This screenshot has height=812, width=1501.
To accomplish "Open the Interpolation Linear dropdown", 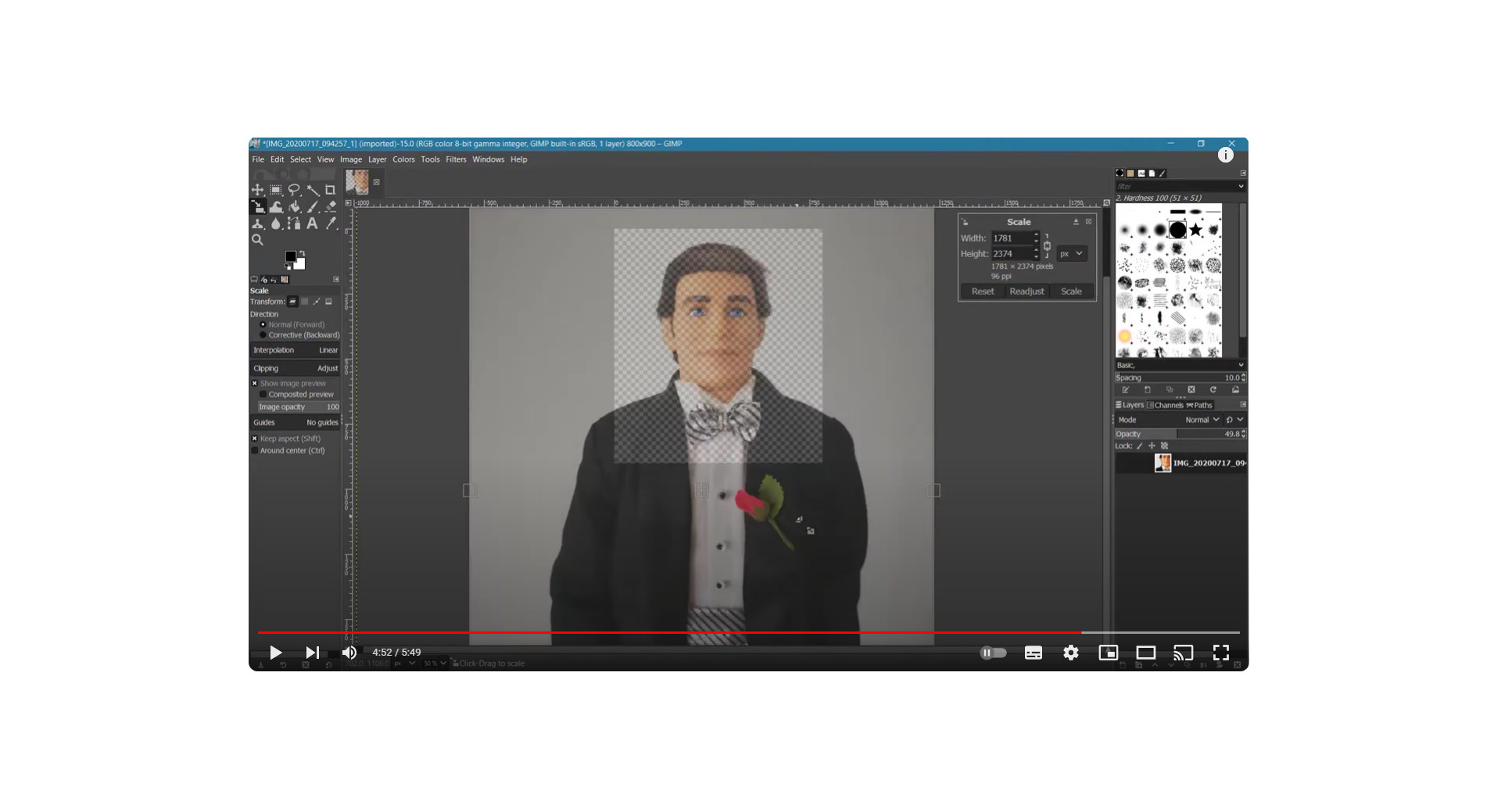I will click(296, 351).
